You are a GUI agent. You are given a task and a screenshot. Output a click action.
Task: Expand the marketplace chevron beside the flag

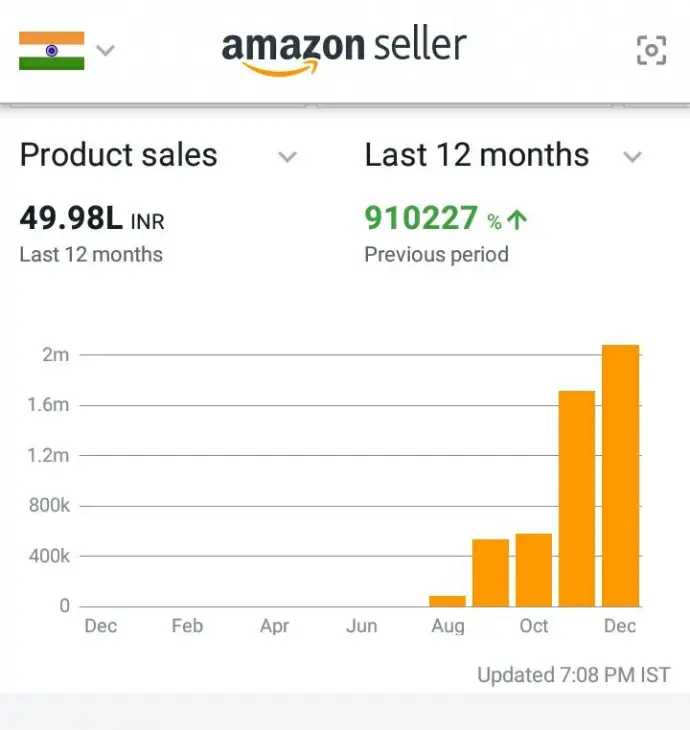point(105,50)
